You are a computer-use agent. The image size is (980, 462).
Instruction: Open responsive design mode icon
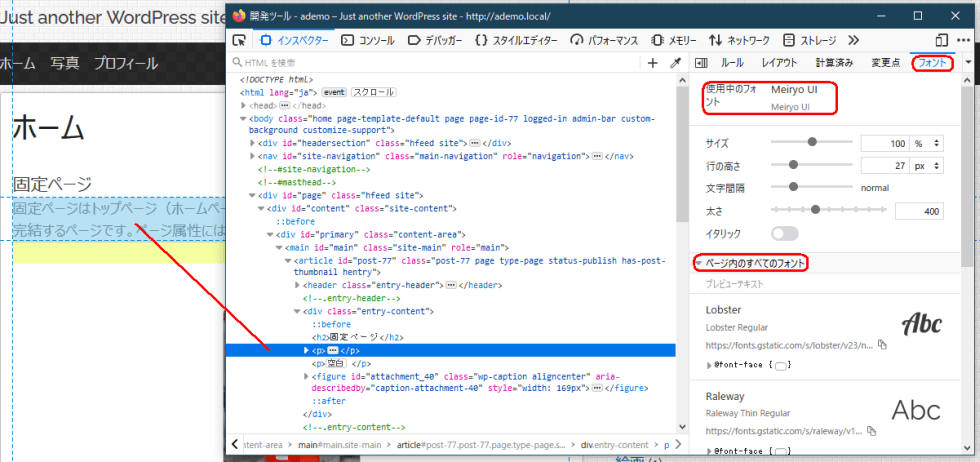[942, 41]
